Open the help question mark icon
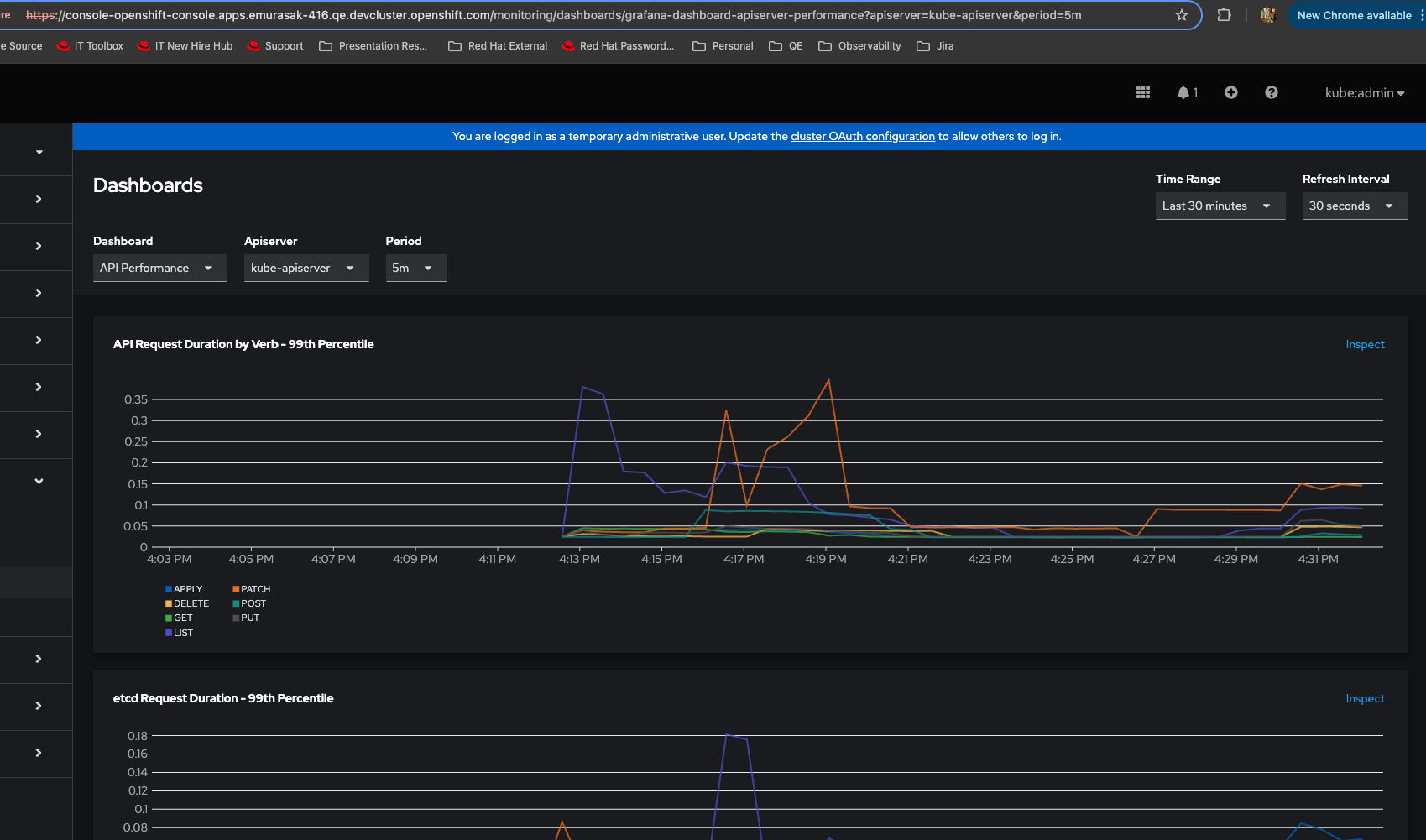1426x840 pixels. pyautogui.click(x=1271, y=93)
